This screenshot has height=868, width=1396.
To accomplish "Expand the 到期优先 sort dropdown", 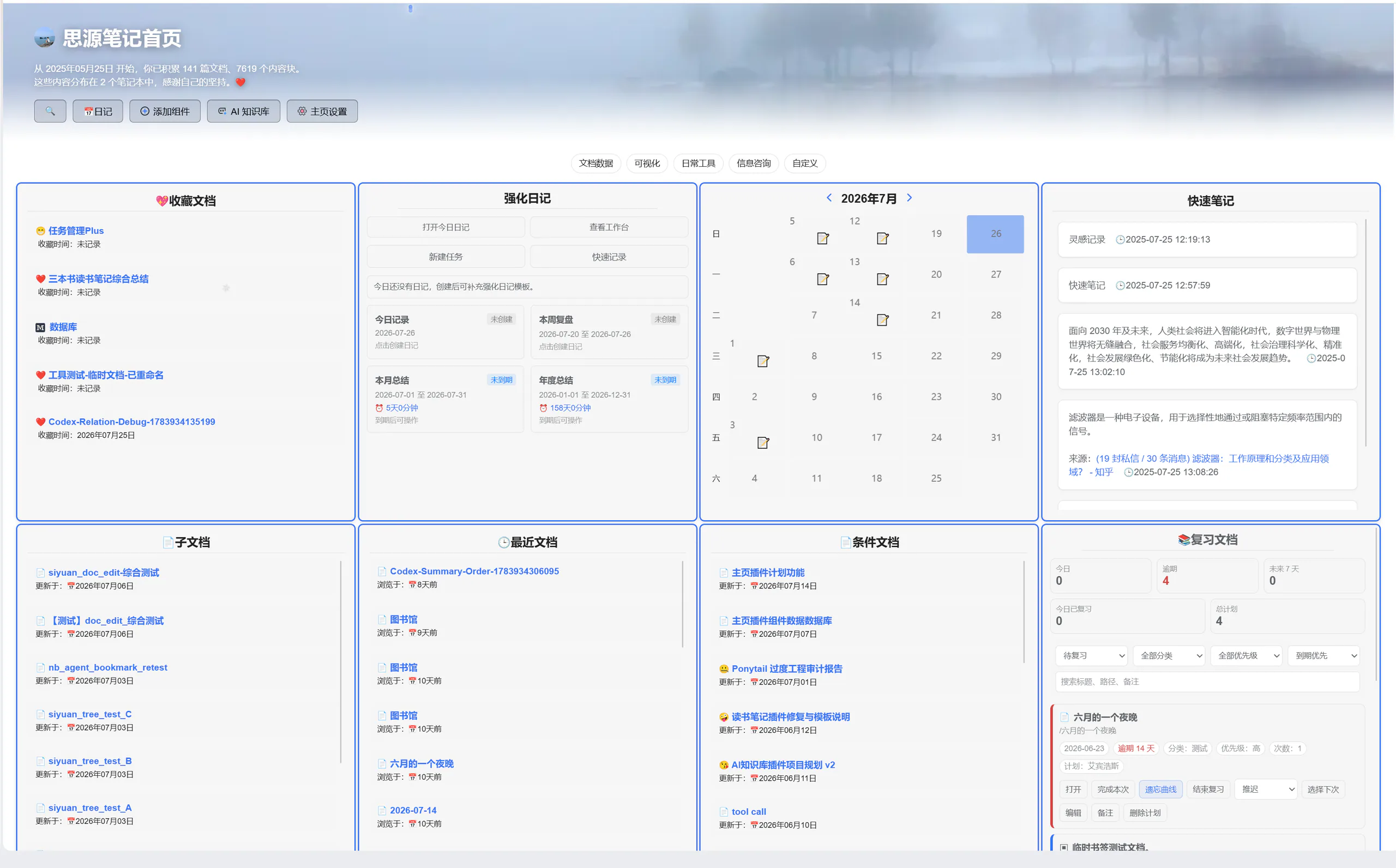I will coord(1324,656).
